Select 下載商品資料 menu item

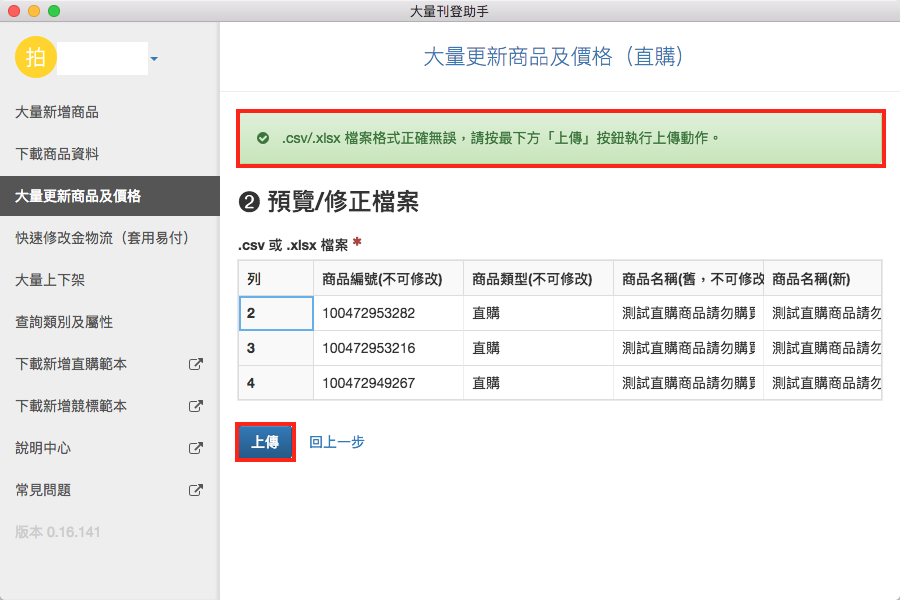[x=57, y=154]
